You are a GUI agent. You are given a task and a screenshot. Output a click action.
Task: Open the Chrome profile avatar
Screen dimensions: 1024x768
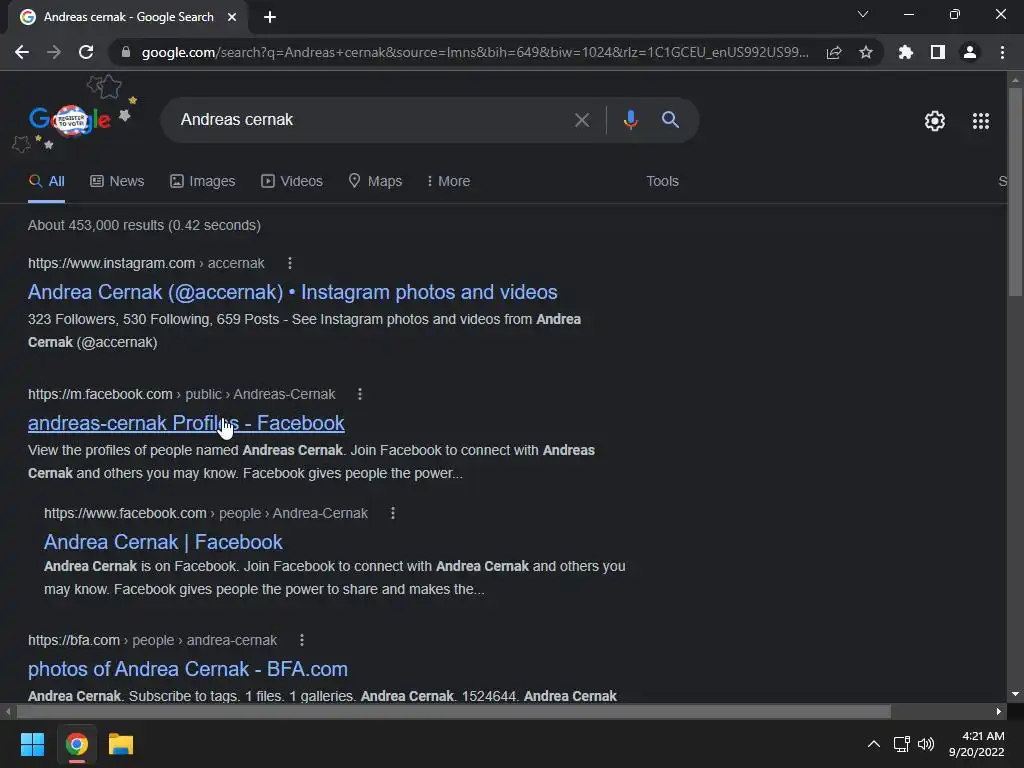point(970,52)
